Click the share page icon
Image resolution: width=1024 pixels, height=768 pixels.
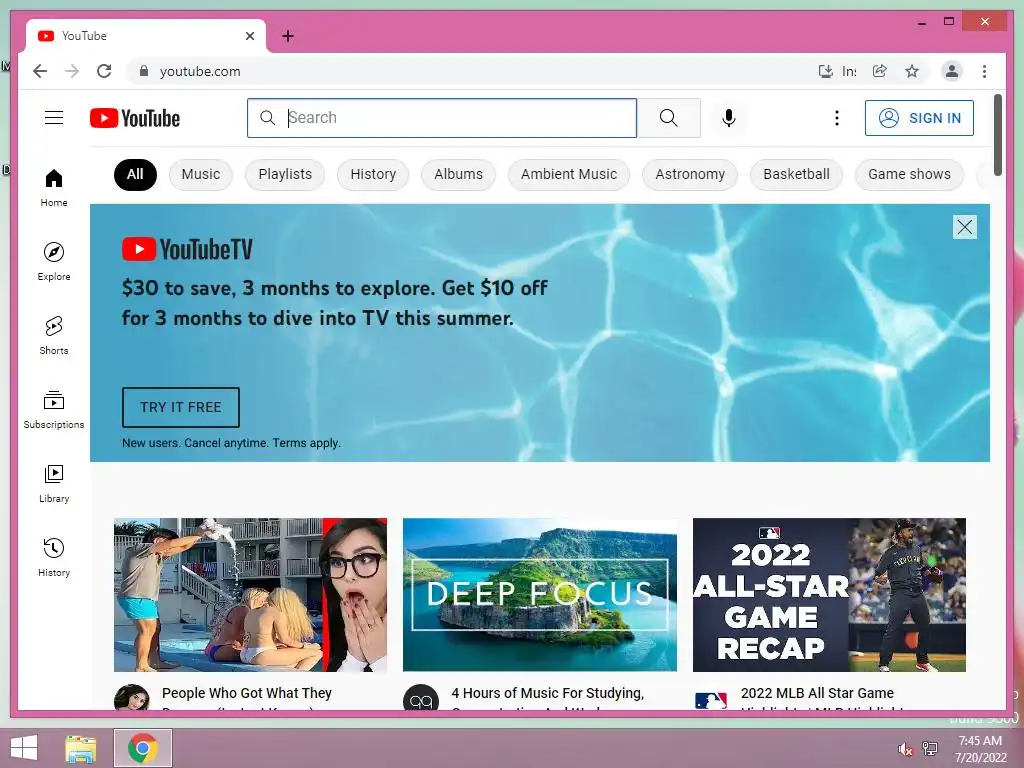880,71
